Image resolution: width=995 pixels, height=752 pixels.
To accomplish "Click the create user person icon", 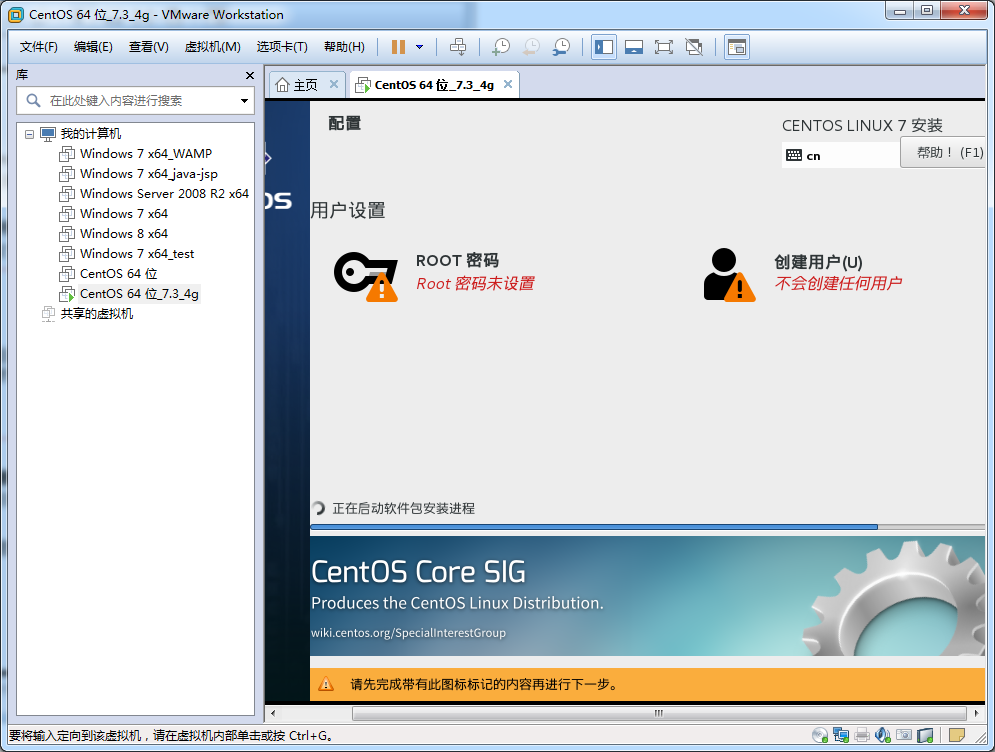I will pos(729,275).
